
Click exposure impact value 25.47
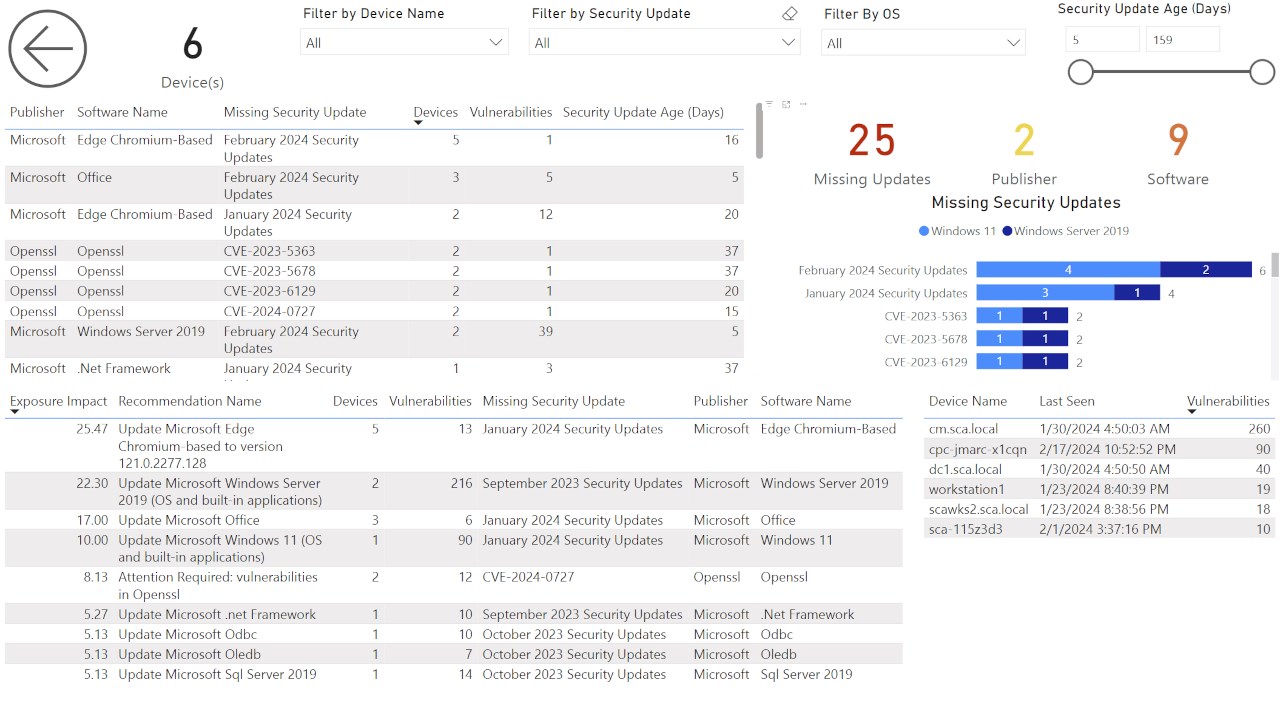pyautogui.click(x=92, y=429)
